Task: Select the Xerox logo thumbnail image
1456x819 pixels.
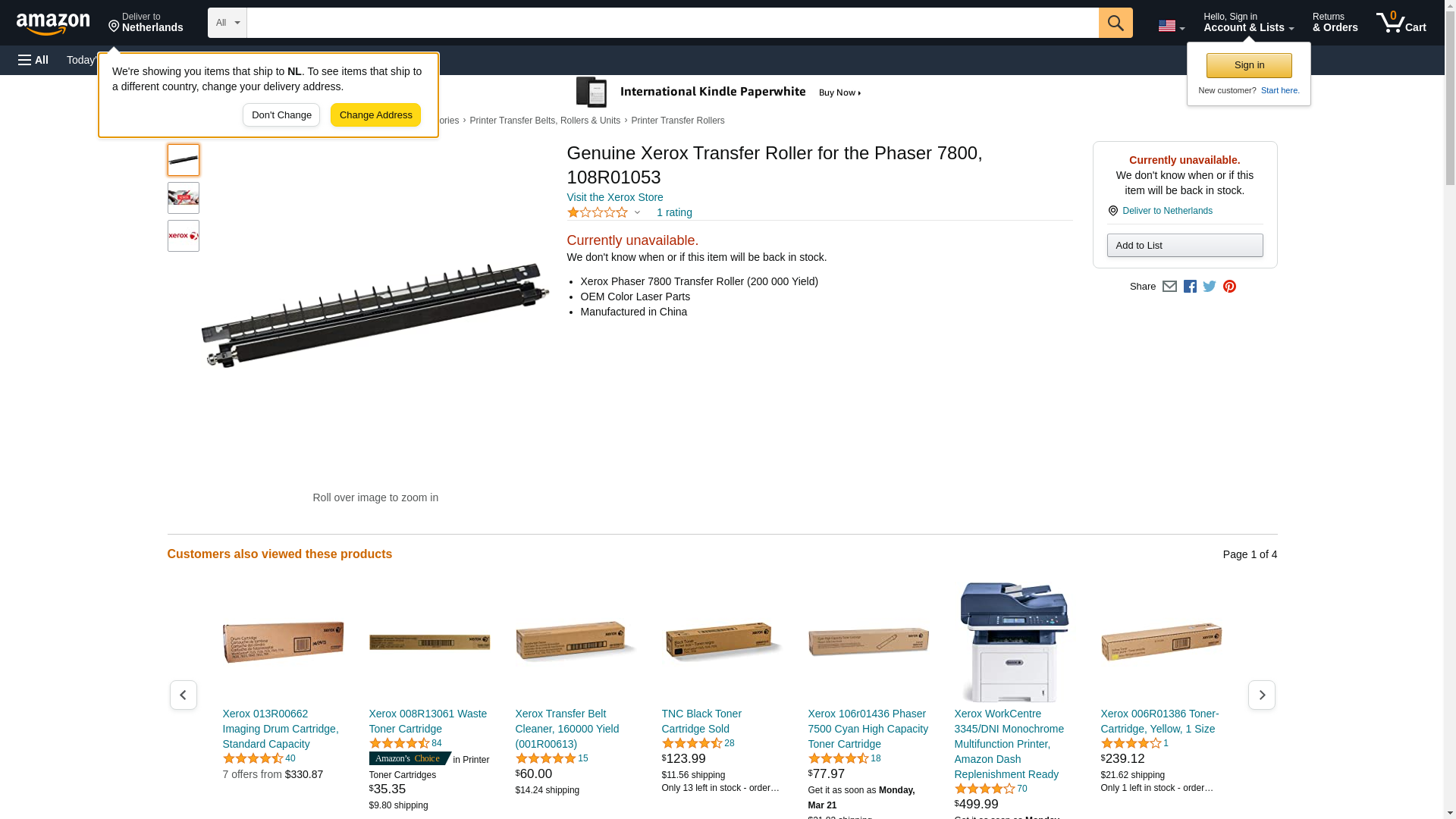Action: point(184,236)
